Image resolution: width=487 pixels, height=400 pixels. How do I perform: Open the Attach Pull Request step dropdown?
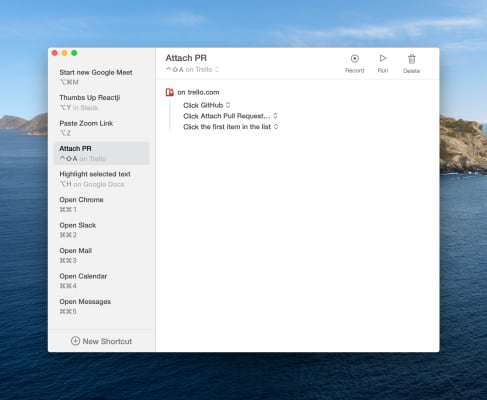coord(275,116)
